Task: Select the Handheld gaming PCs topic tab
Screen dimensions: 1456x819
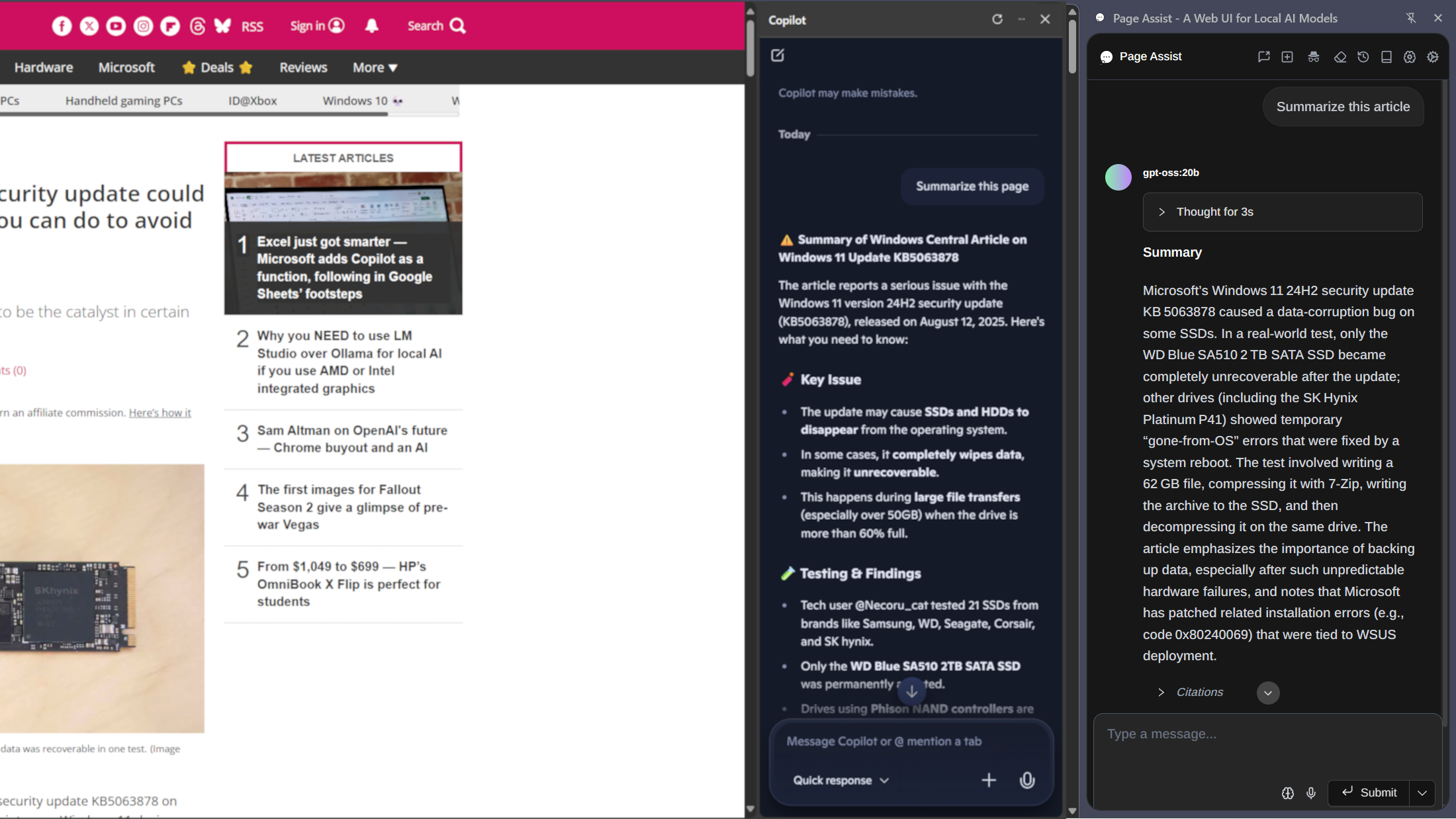Action: point(124,101)
